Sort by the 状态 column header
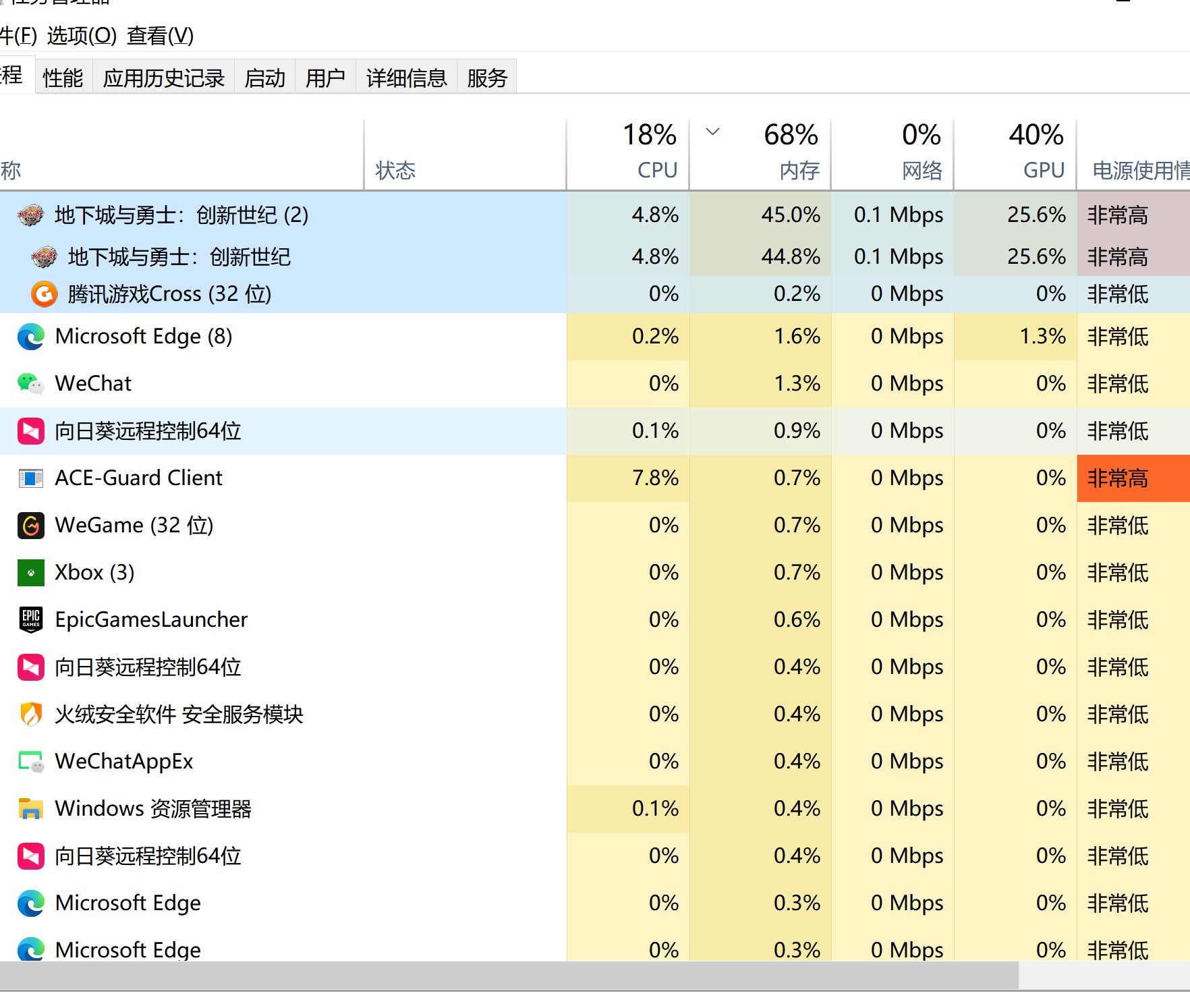Screen dimensions: 1190x1008 (465, 155)
